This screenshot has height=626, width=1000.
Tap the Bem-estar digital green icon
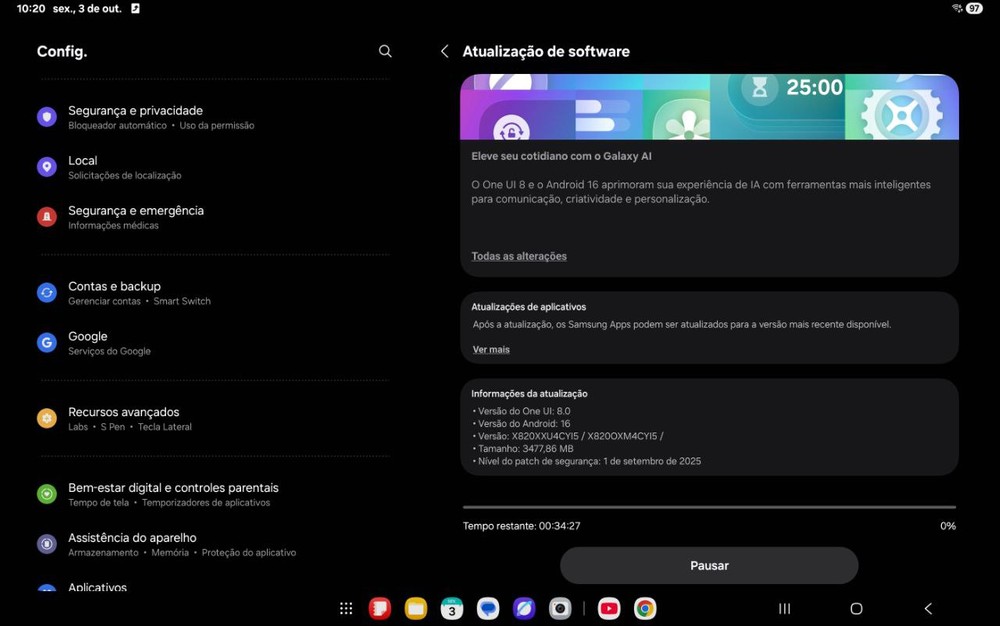click(47, 493)
